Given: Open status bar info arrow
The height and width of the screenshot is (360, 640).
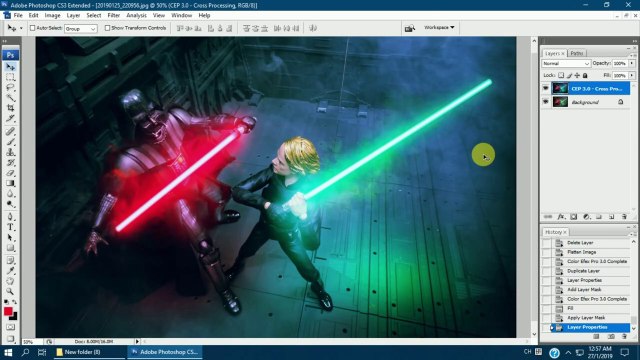Looking at the screenshot, I should [x=137, y=341].
